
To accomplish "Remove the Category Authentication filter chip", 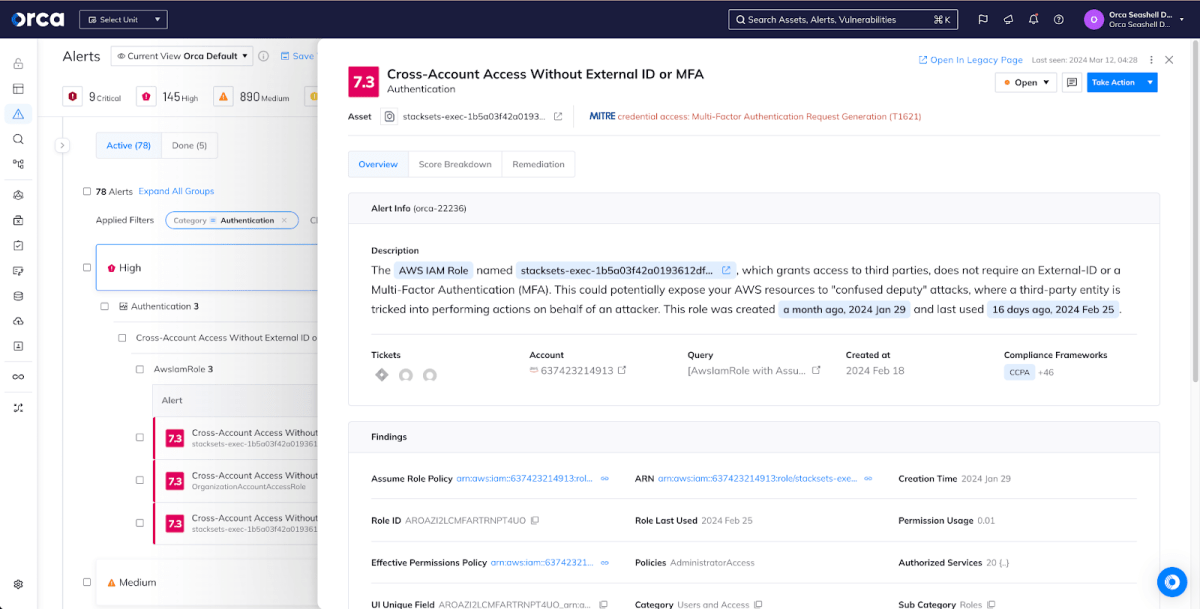I will tap(284, 220).
